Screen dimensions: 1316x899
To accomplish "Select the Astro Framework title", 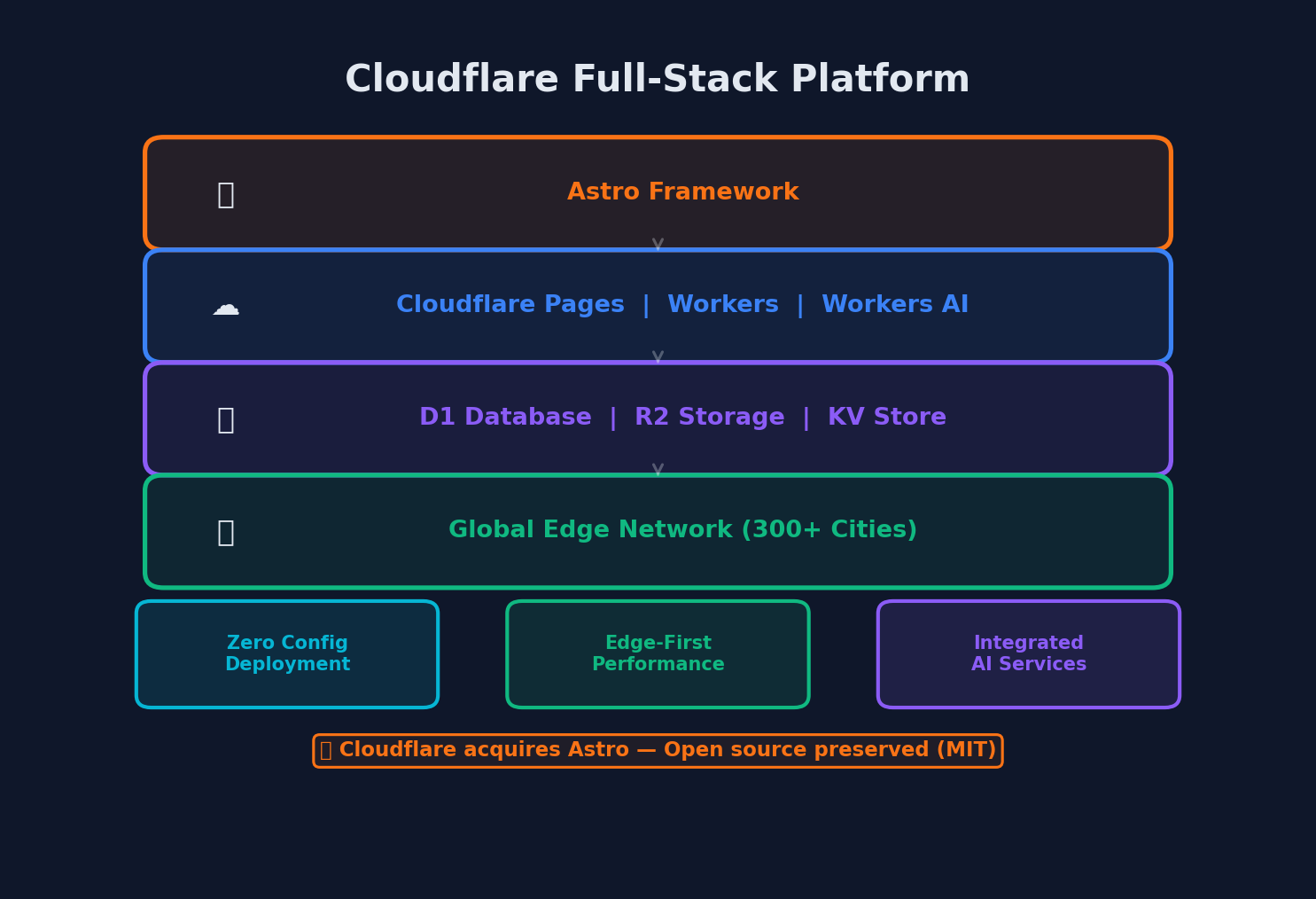I will point(682,192).
